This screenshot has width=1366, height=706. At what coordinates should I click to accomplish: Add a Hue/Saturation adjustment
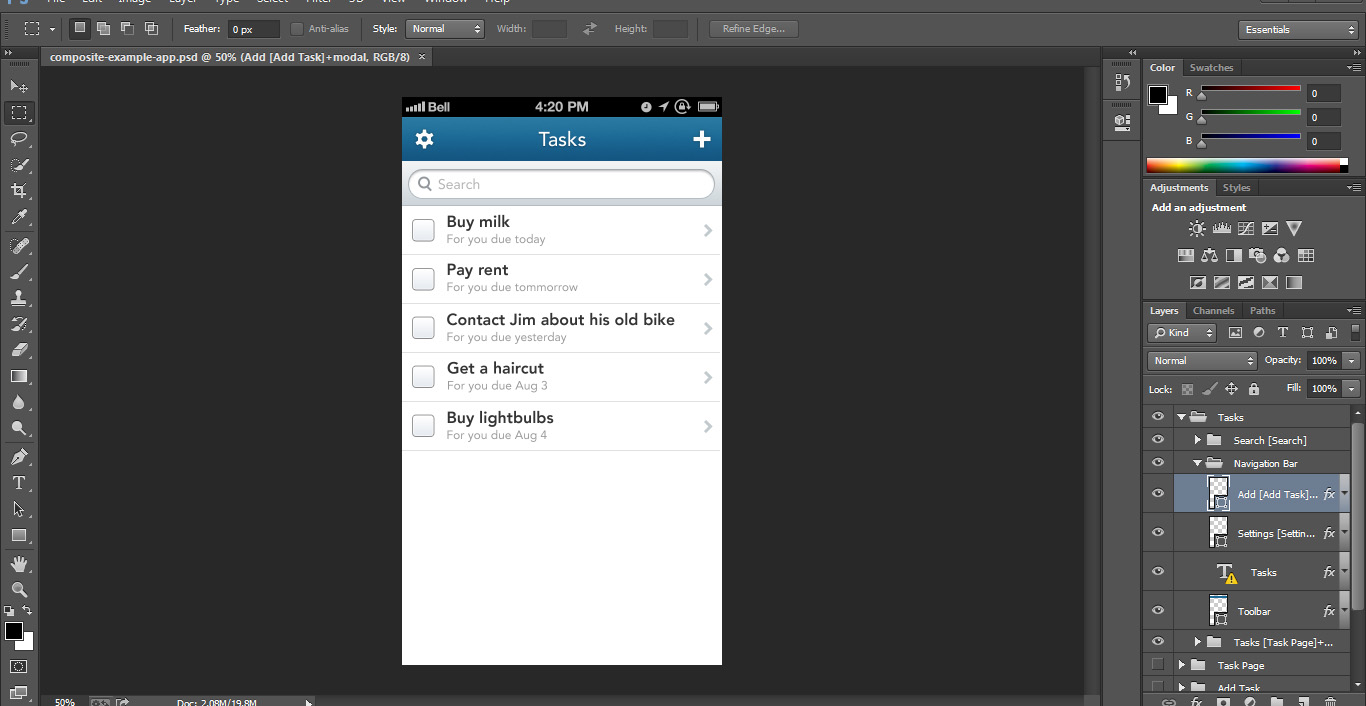1185,255
